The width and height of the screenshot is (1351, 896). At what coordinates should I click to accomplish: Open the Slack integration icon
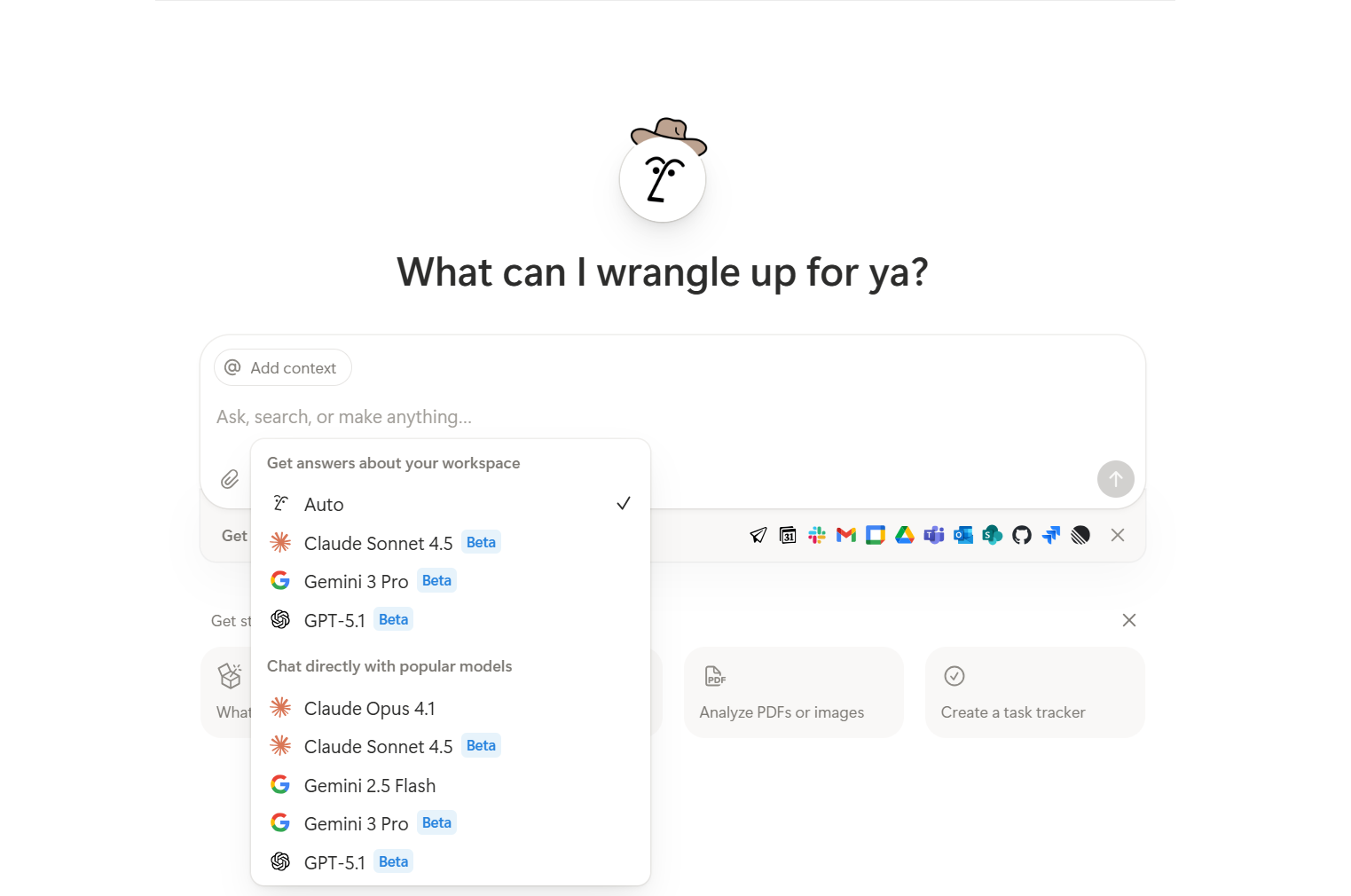[816, 535]
